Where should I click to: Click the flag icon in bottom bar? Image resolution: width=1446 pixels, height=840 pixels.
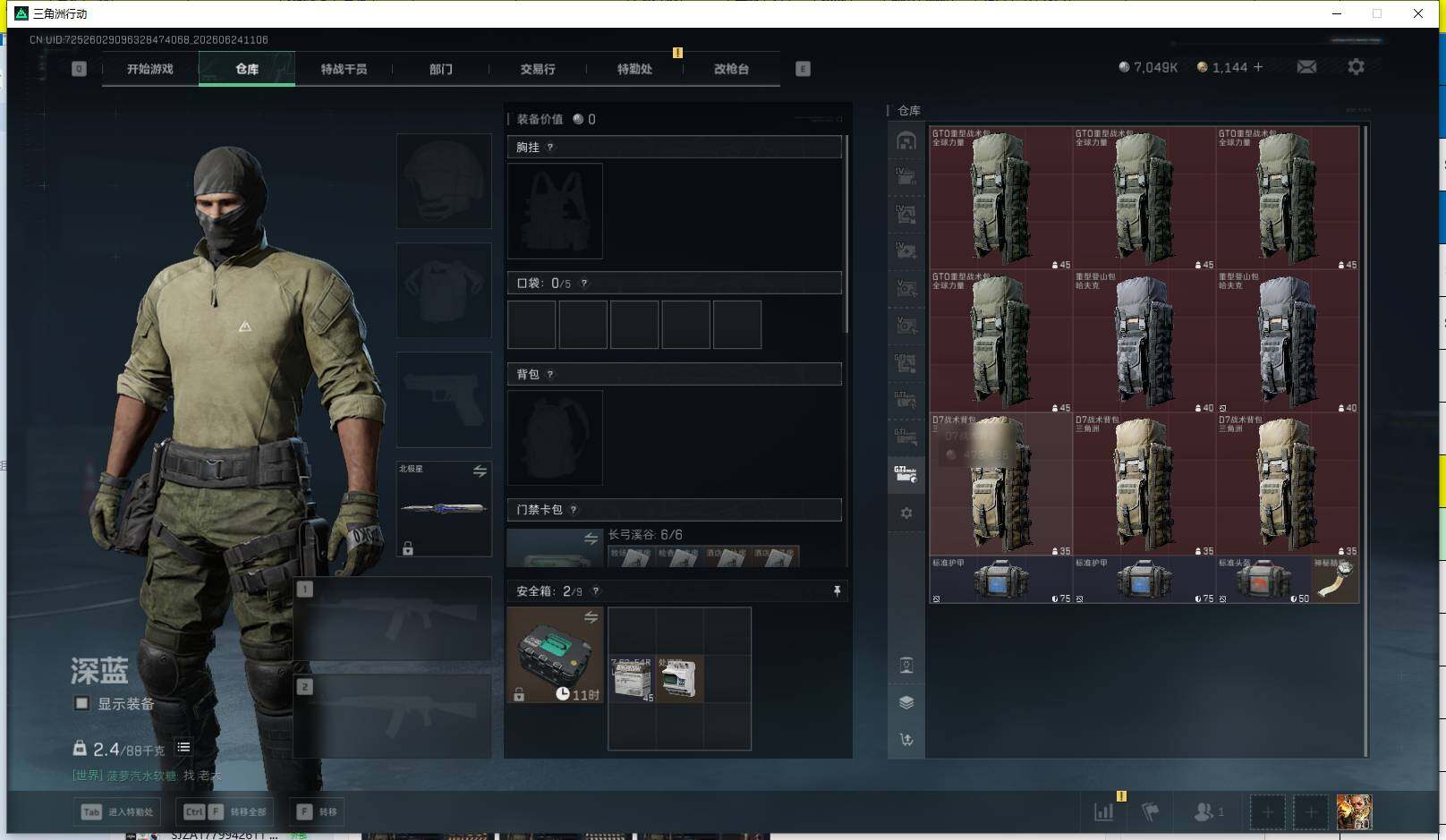(1151, 811)
